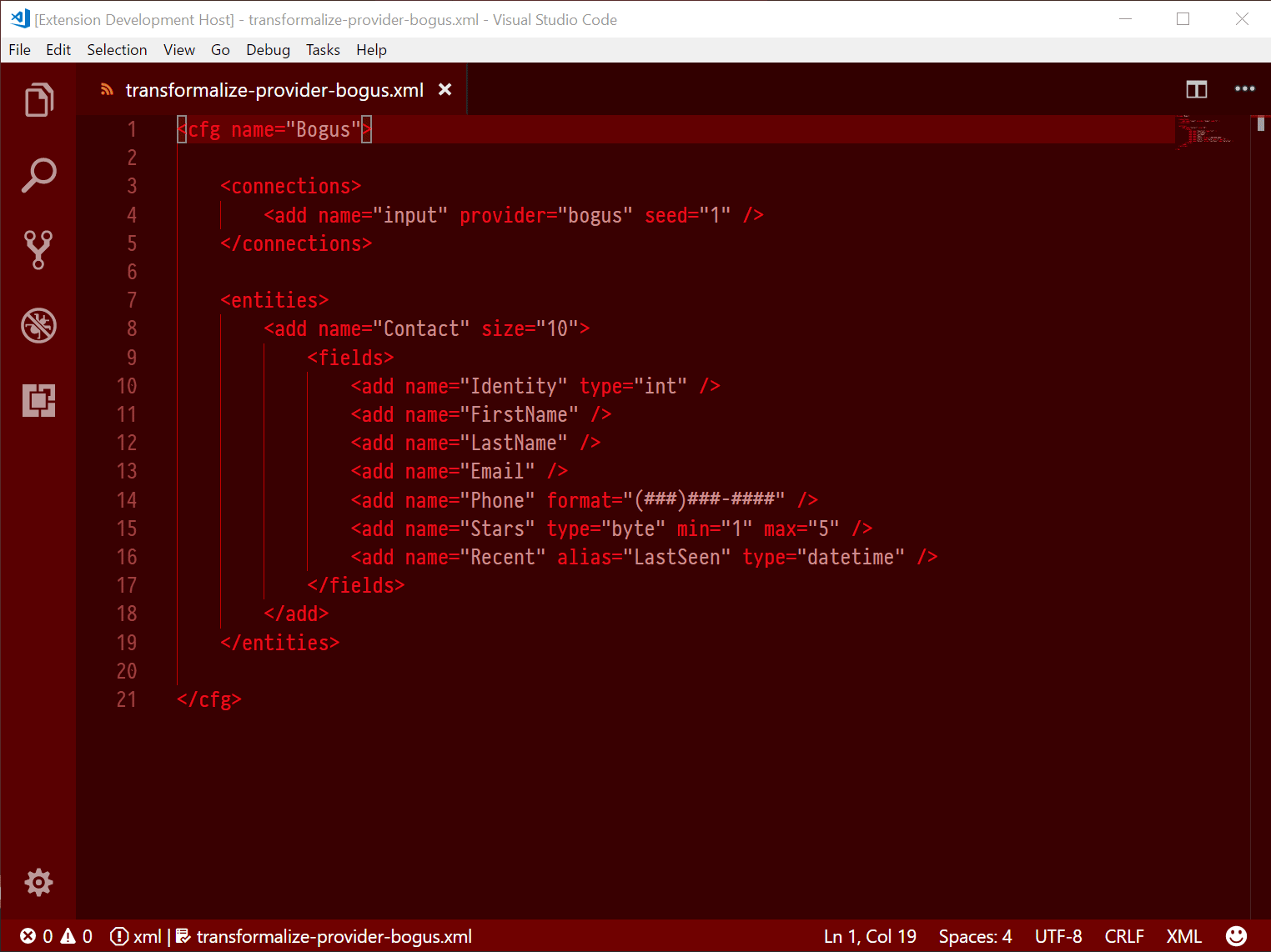
Task: Click the cfg name="Bogus" text
Action: pos(274,129)
